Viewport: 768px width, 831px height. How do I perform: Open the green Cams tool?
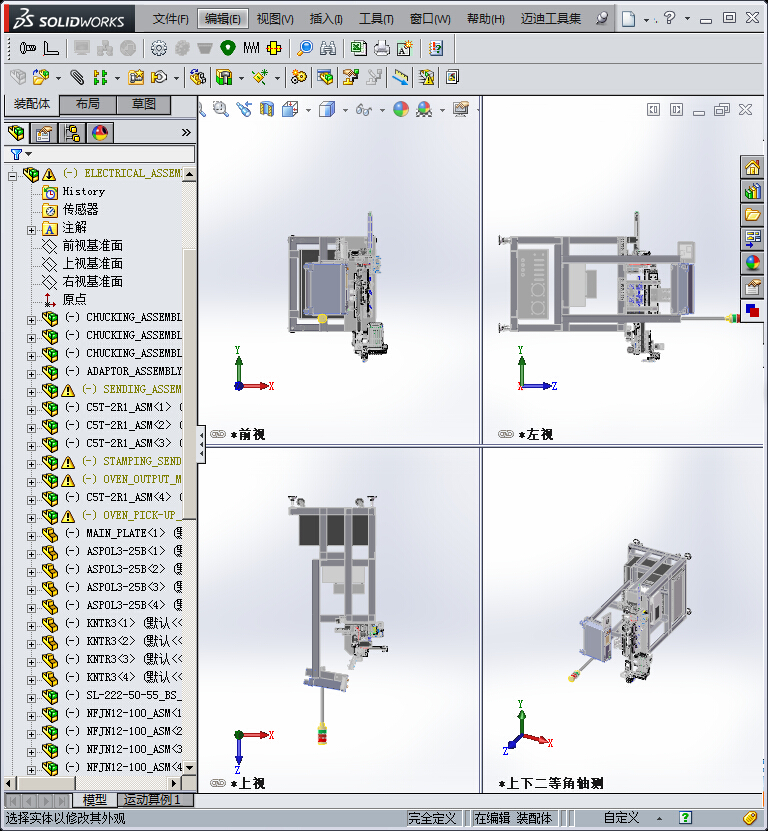(228, 49)
